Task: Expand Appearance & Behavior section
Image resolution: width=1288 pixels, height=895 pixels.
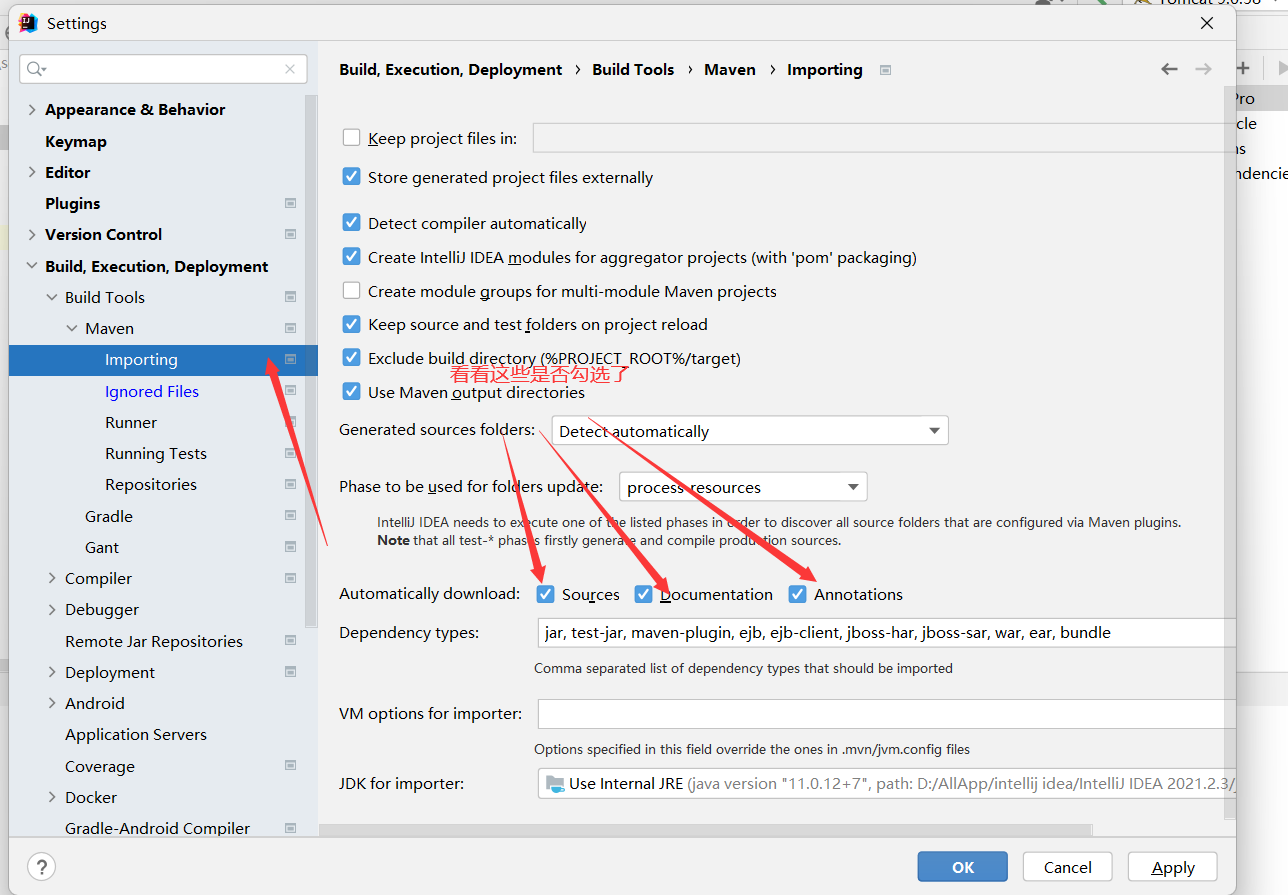Action: point(32,110)
